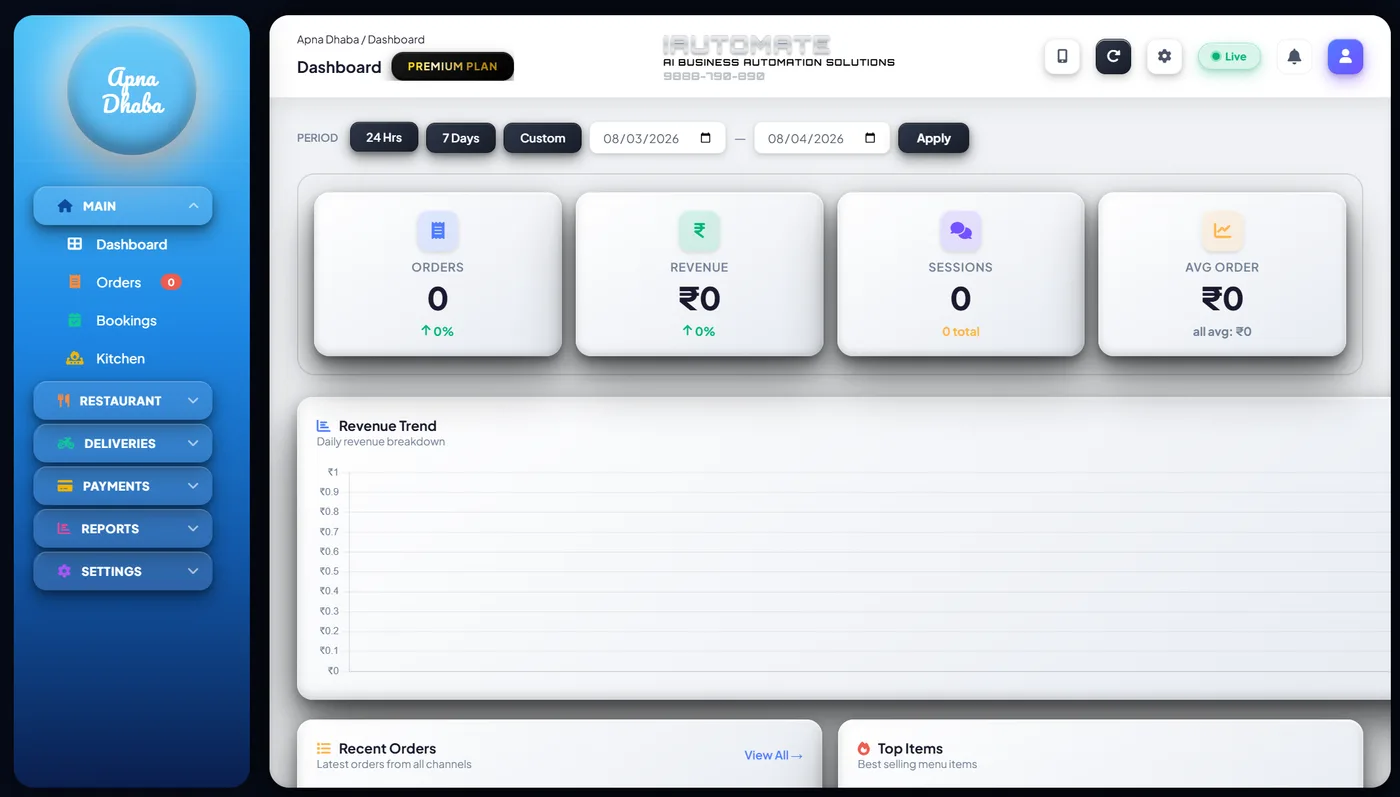The image size is (1400, 797).
Task: Click the Premium Plan badge
Action: pos(452,67)
